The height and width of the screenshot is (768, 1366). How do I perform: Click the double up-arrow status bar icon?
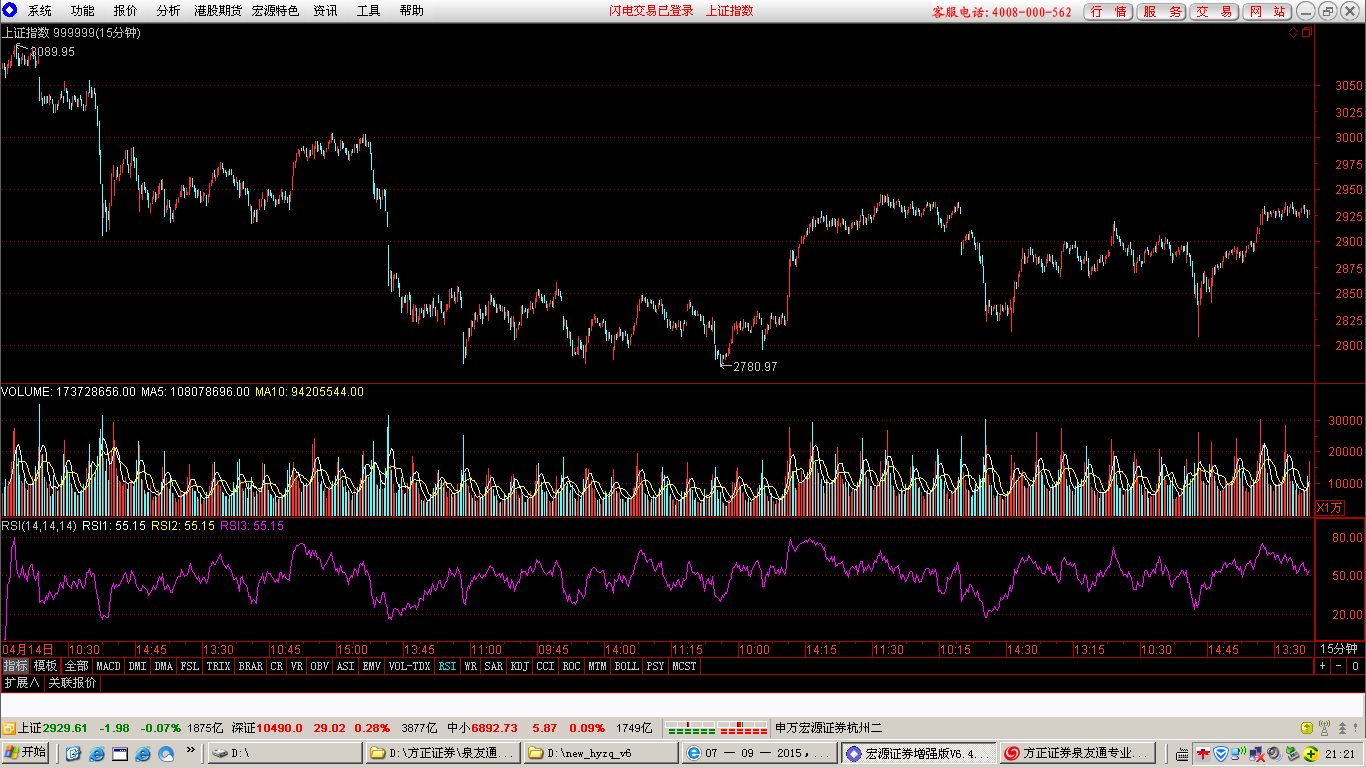pos(1342,728)
